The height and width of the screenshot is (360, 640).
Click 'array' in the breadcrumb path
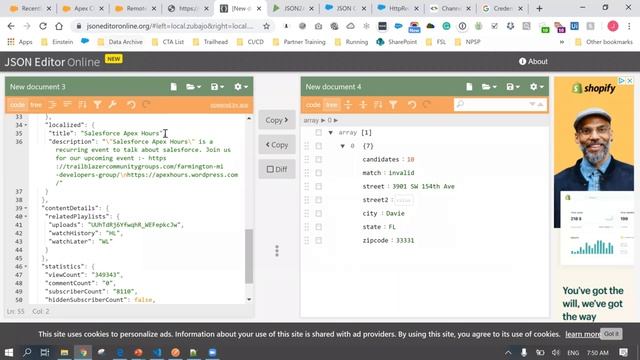[311, 120]
